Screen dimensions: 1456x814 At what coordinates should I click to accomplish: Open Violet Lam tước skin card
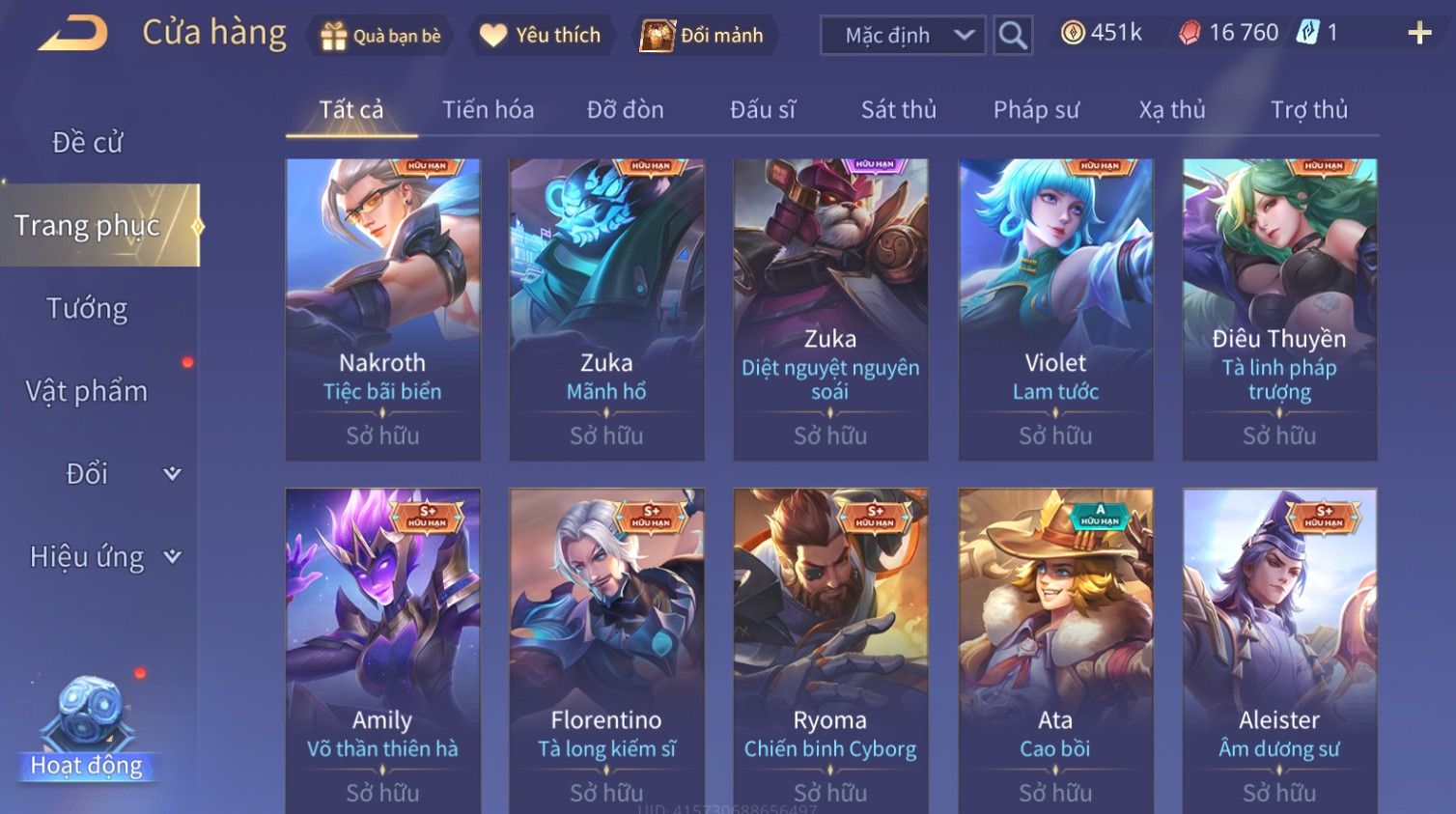(x=1055, y=309)
